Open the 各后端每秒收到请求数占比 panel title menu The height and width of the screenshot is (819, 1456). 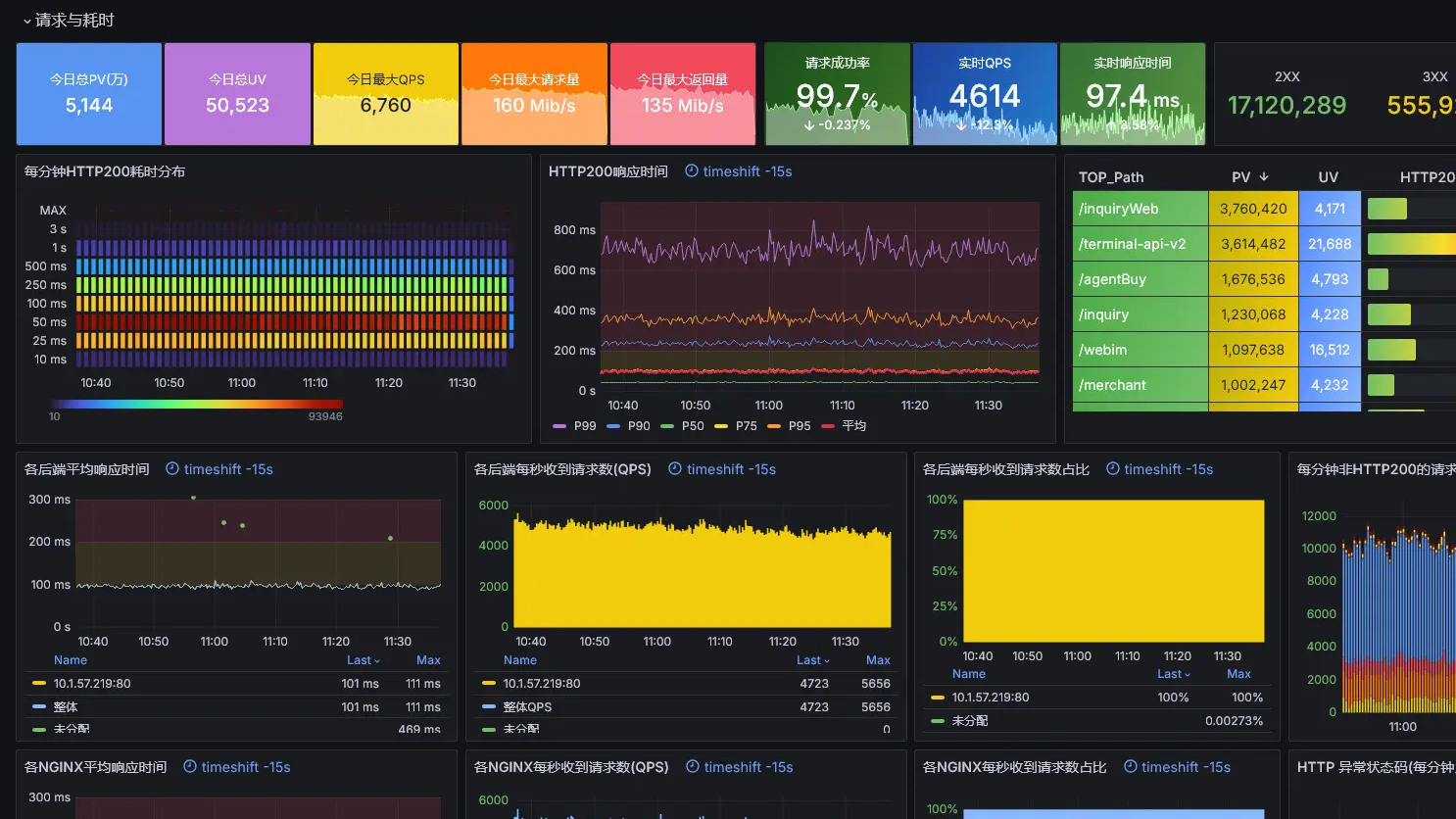click(x=1006, y=469)
